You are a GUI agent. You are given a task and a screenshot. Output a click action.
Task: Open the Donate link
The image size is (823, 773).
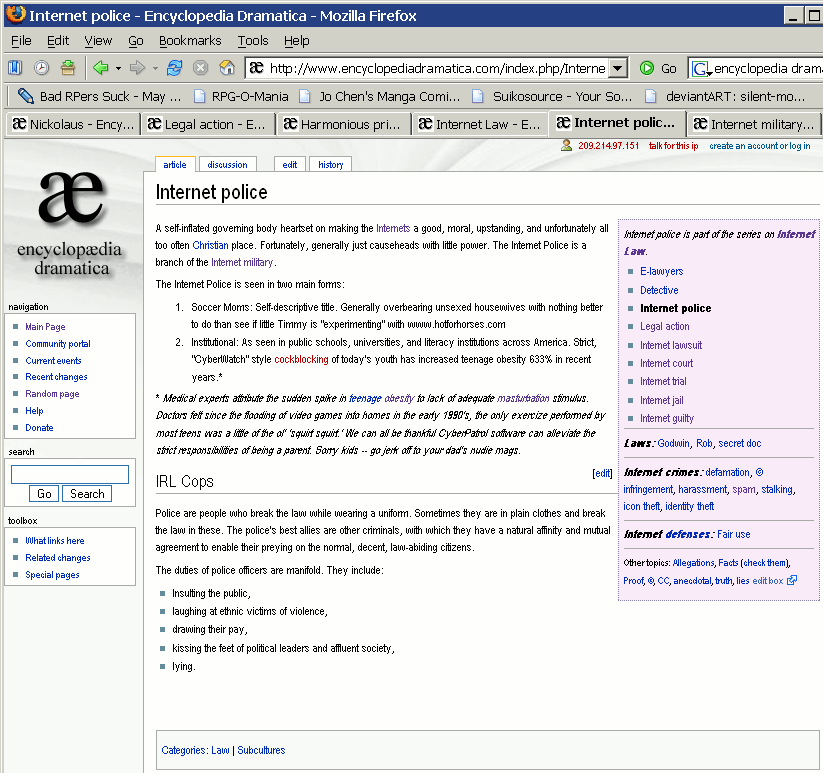[39, 428]
